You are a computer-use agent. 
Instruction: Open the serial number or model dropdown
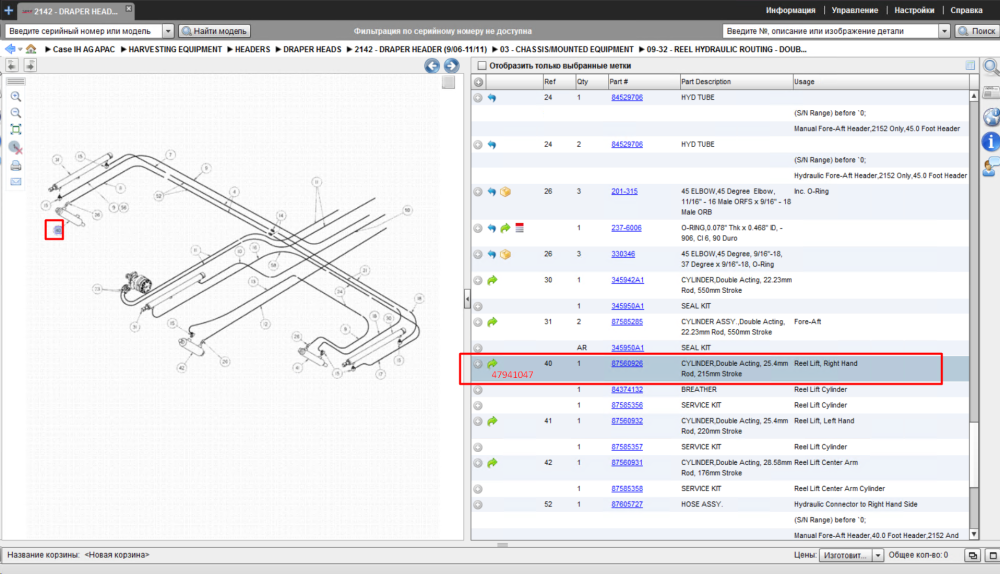[168, 31]
